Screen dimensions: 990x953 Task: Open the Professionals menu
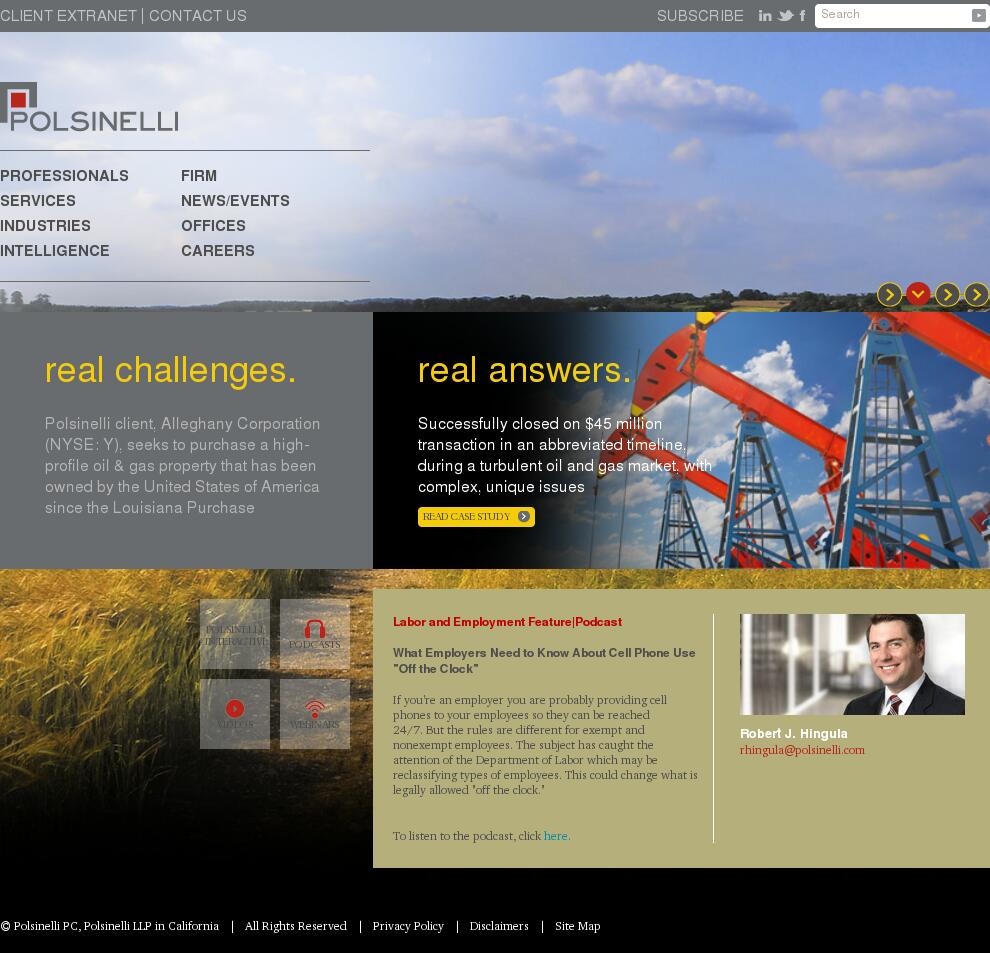tap(64, 176)
